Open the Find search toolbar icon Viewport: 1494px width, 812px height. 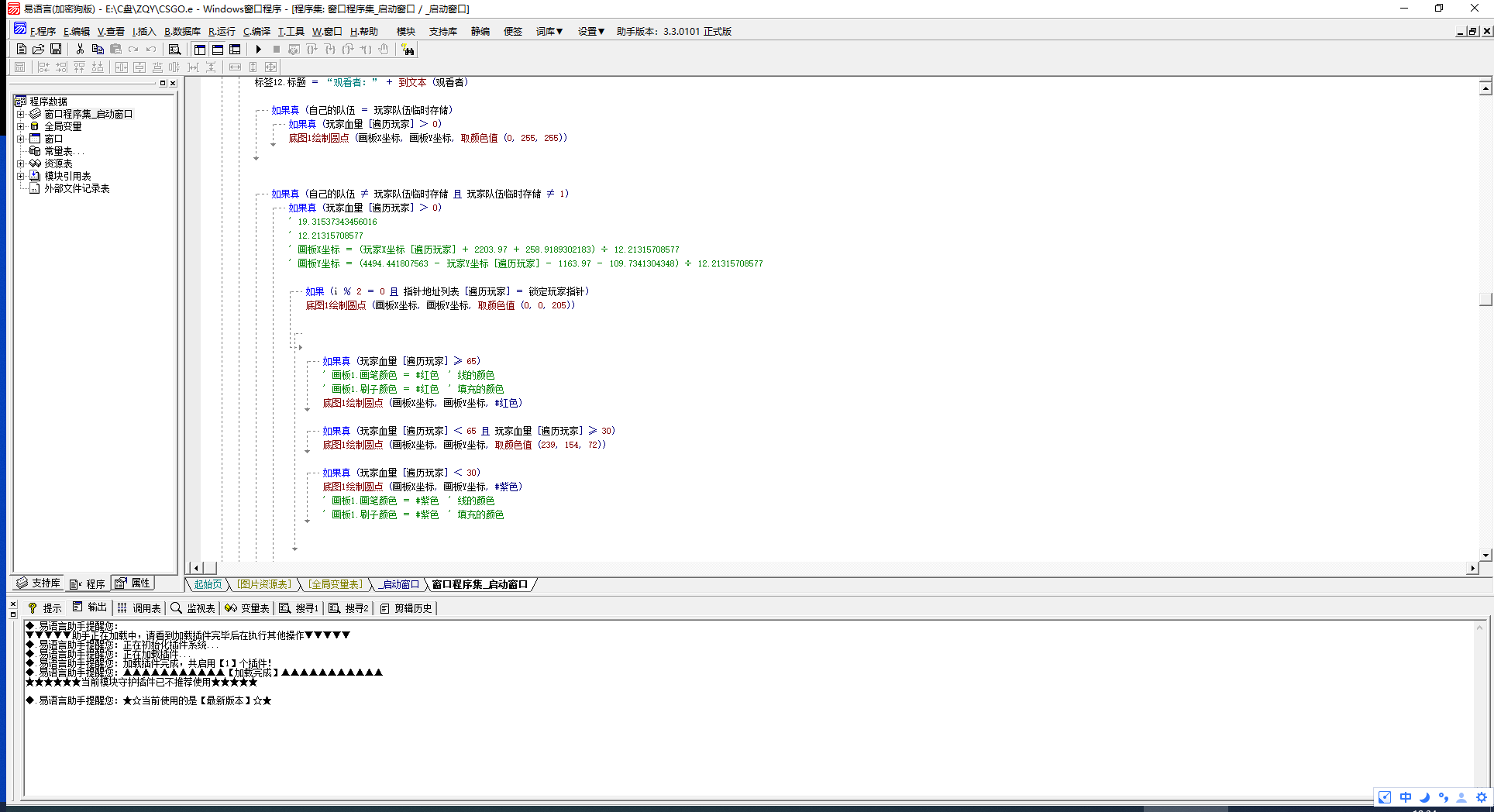pyautogui.click(x=175, y=49)
